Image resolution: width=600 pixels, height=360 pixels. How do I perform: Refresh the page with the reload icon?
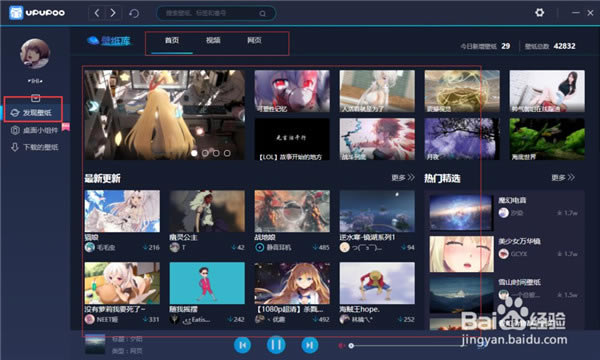click(x=134, y=13)
